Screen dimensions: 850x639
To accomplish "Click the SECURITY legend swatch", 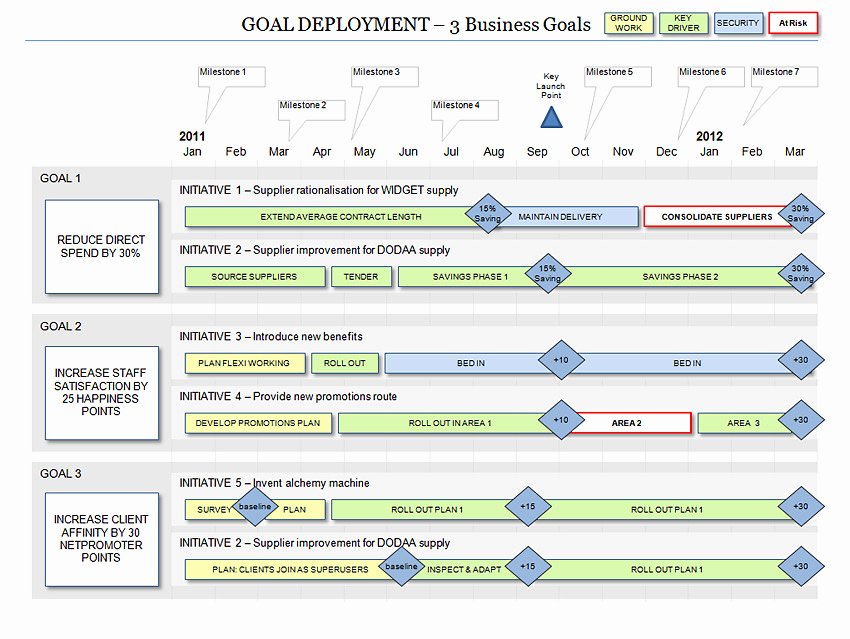I will pos(738,23).
